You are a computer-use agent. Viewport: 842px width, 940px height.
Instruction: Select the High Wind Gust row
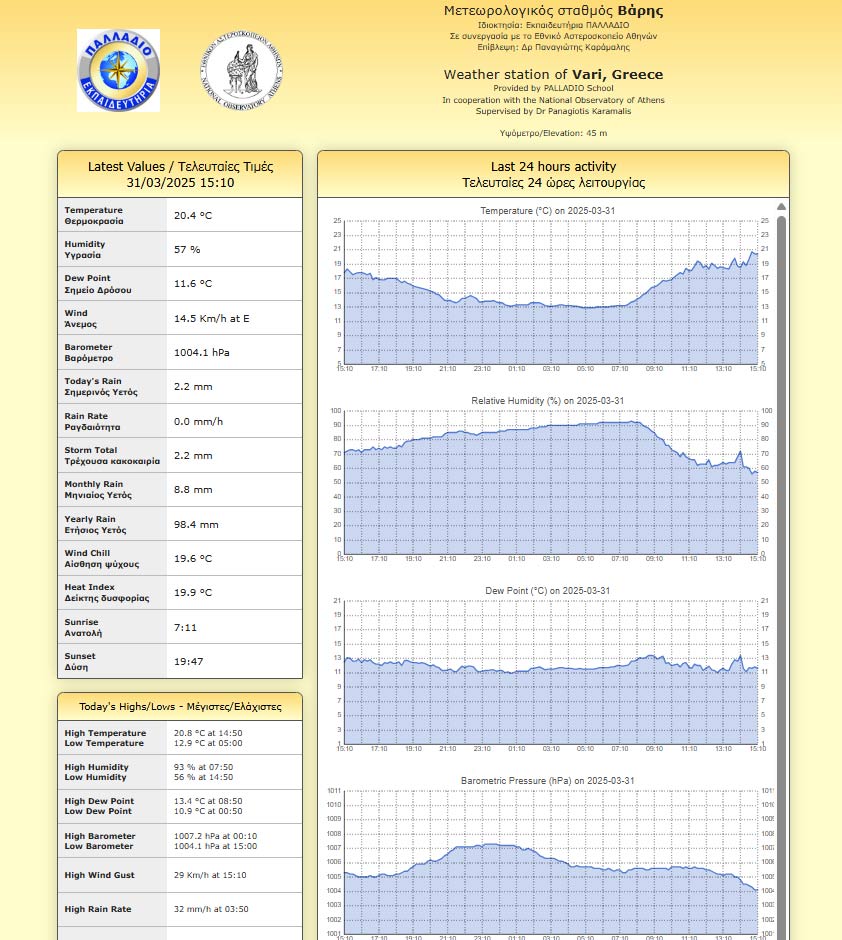coord(180,875)
